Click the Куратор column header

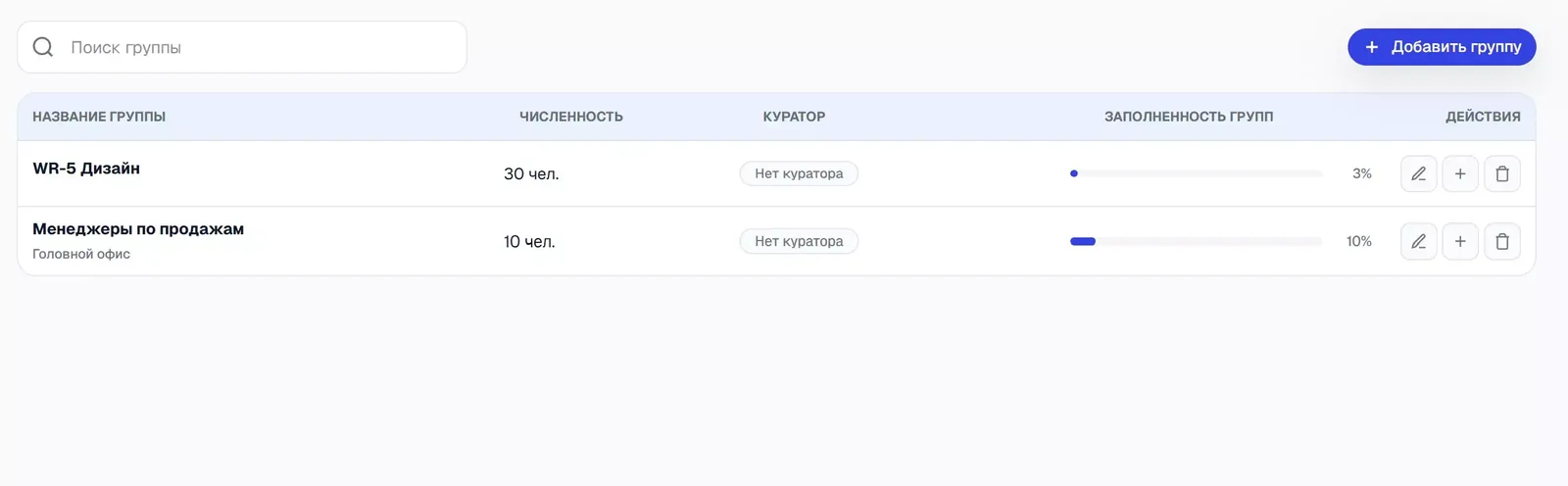[x=794, y=117]
